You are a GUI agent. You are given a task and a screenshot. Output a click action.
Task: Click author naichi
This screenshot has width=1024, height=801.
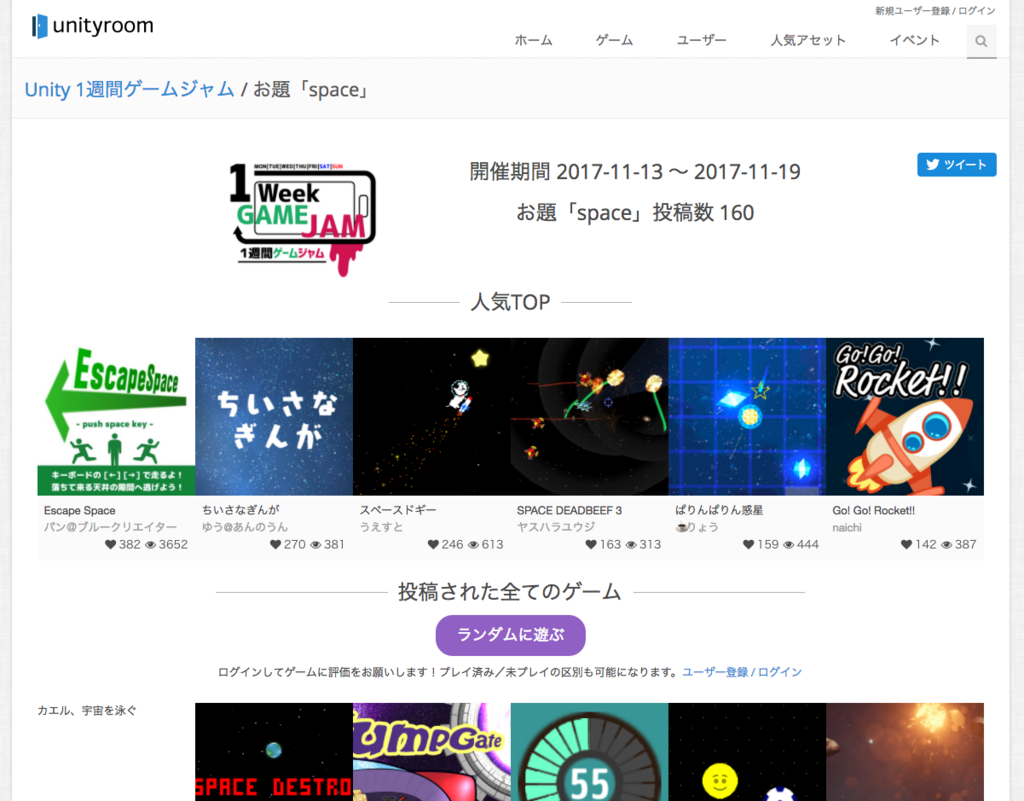846,527
